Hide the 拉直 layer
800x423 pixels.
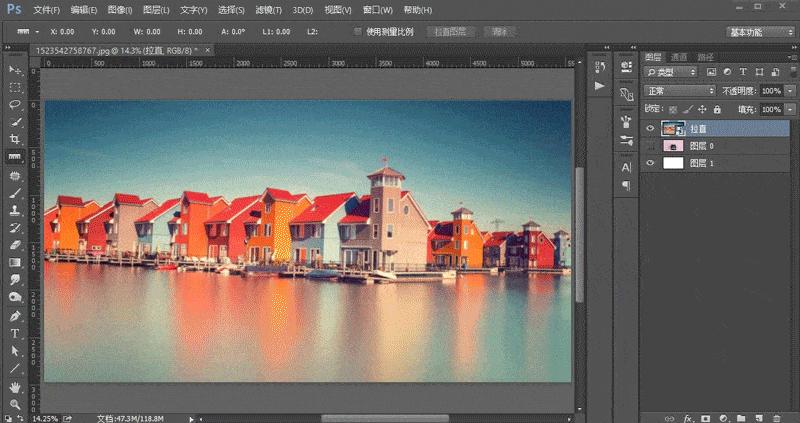coord(650,129)
